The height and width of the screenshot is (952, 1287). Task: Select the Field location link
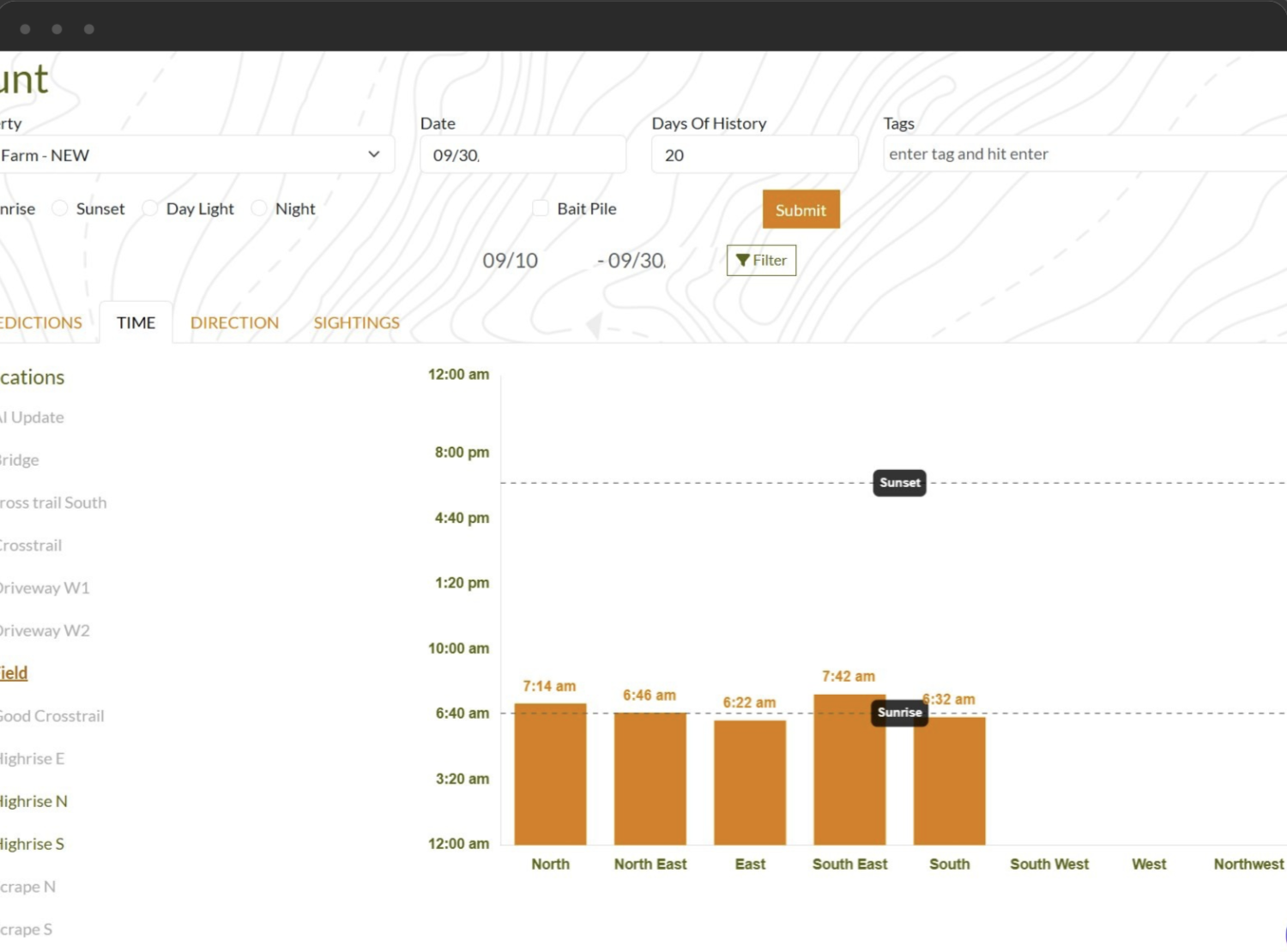pyautogui.click(x=14, y=673)
